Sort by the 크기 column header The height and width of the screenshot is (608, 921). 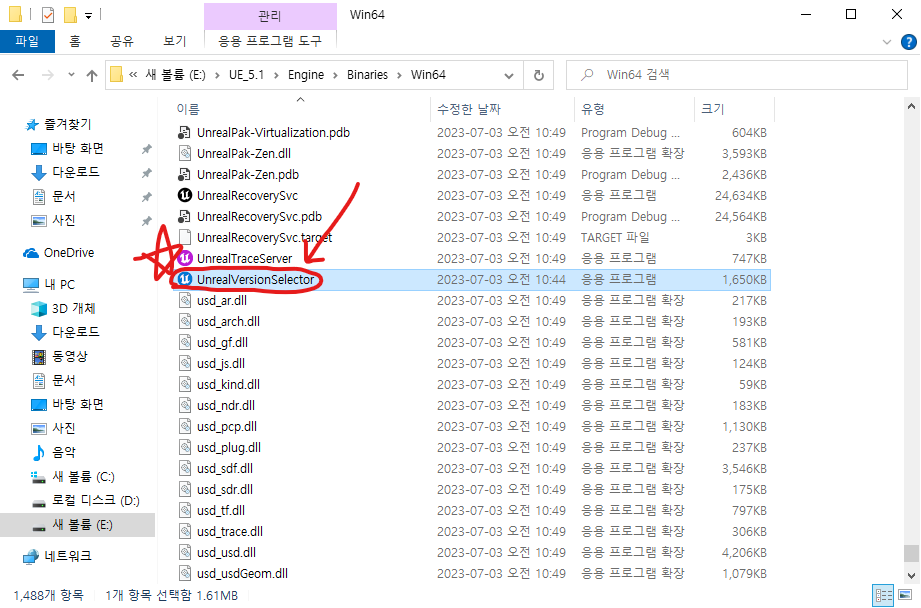(712, 109)
